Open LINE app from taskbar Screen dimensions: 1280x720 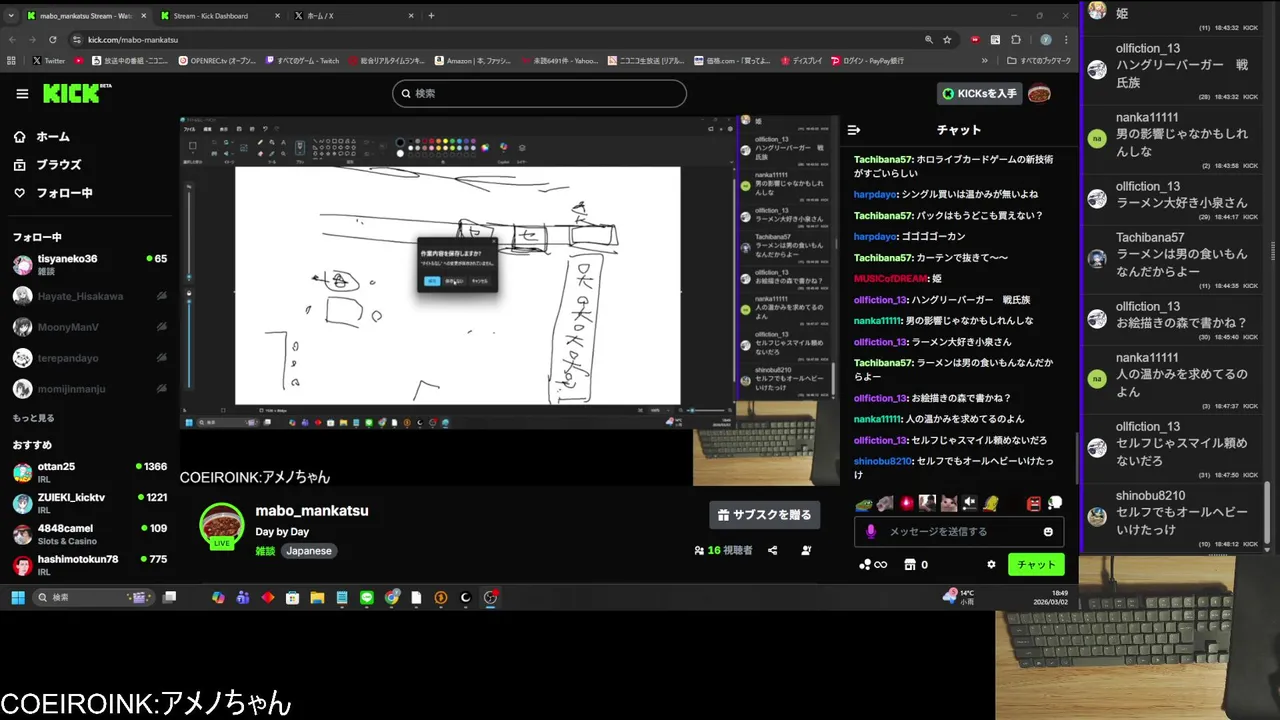[x=367, y=598]
